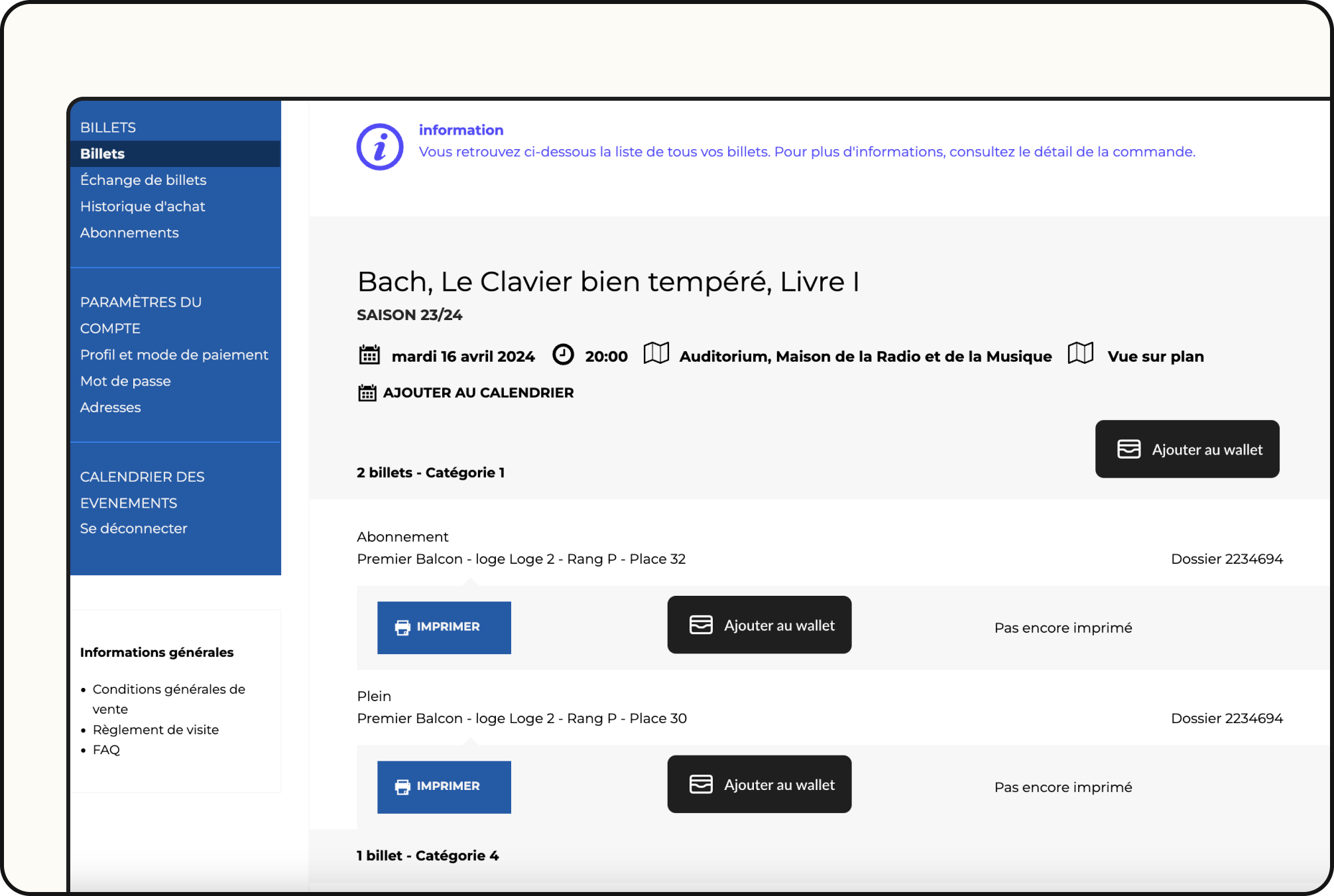Viewport: 1334px width, 896px height.
Task: Click the printer icon in the Place 32 IMPRIMER button
Action: click(402, 628)
